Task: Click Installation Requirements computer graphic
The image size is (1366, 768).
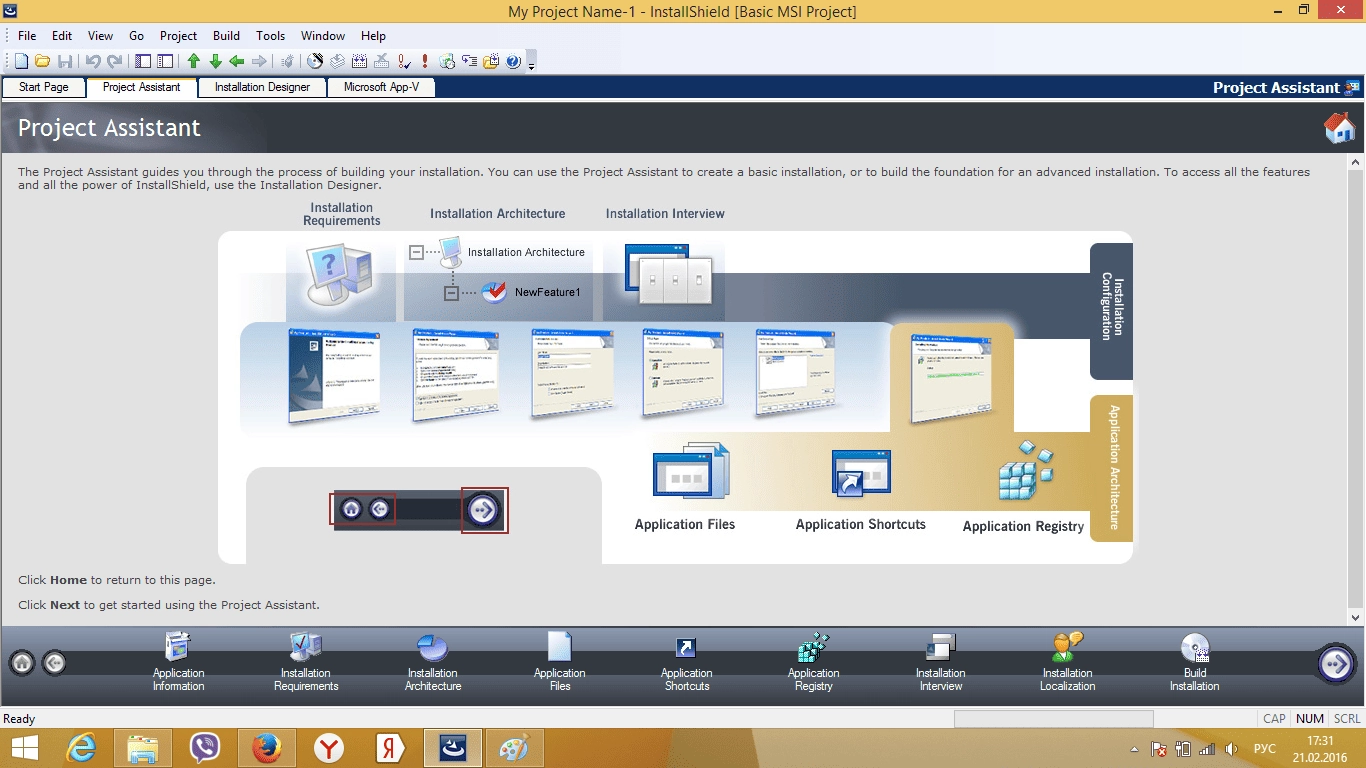Action: (341, 276)
